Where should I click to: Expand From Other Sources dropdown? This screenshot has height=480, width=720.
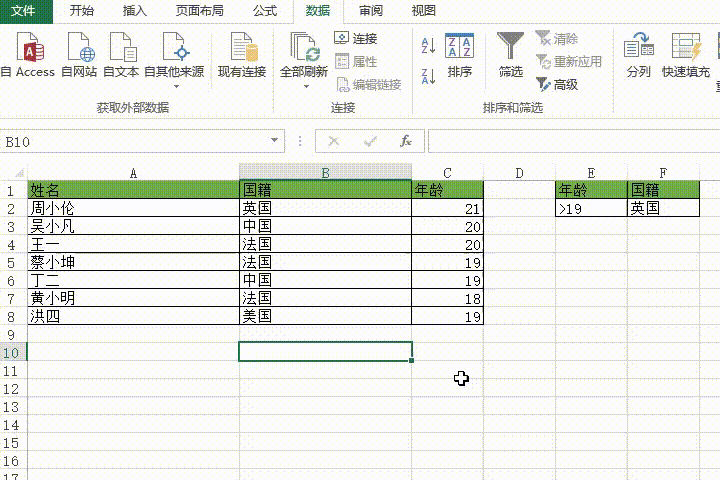click(x=176, y=86)
